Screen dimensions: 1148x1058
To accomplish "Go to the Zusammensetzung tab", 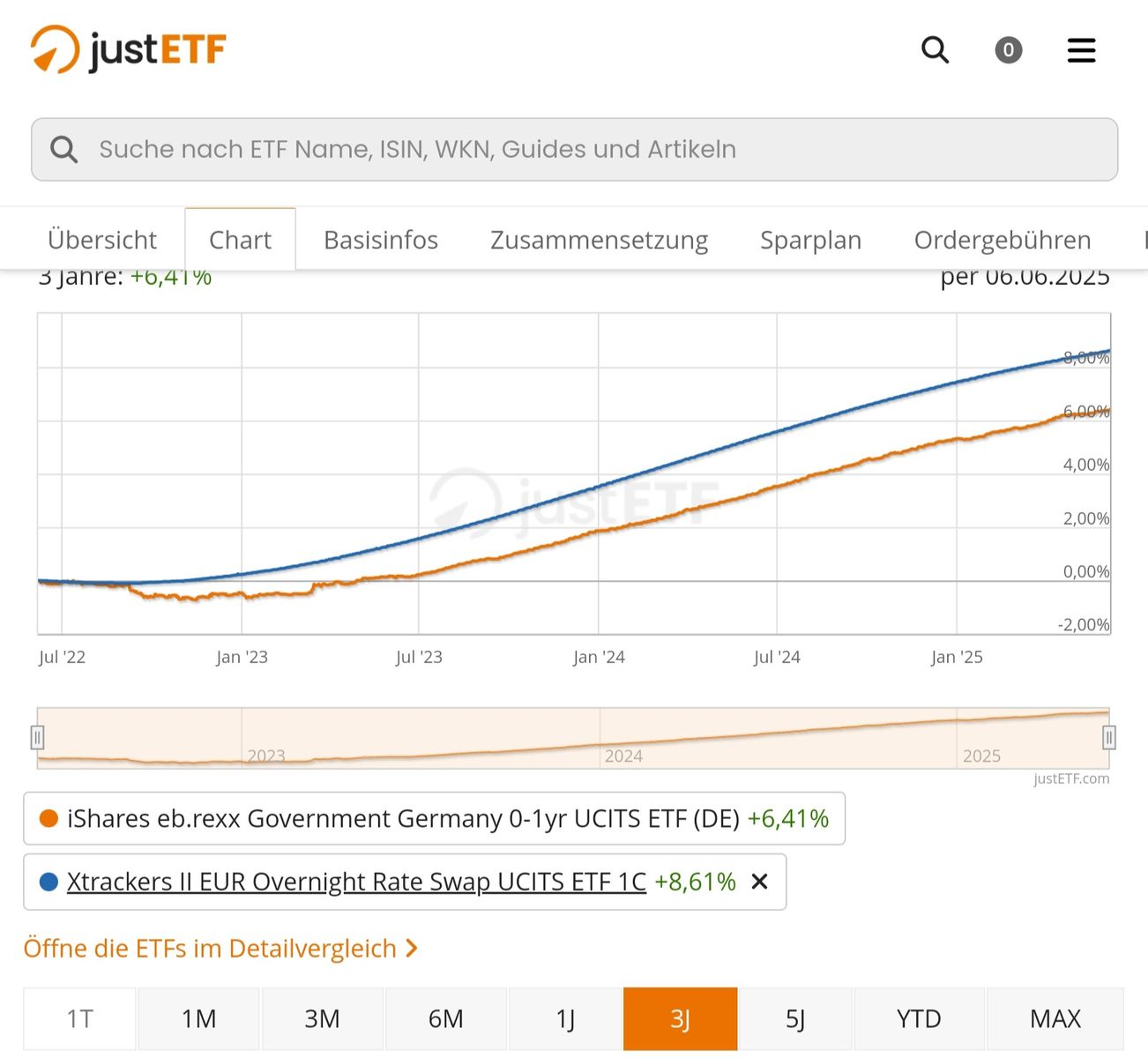I will (x=599, y=240).
